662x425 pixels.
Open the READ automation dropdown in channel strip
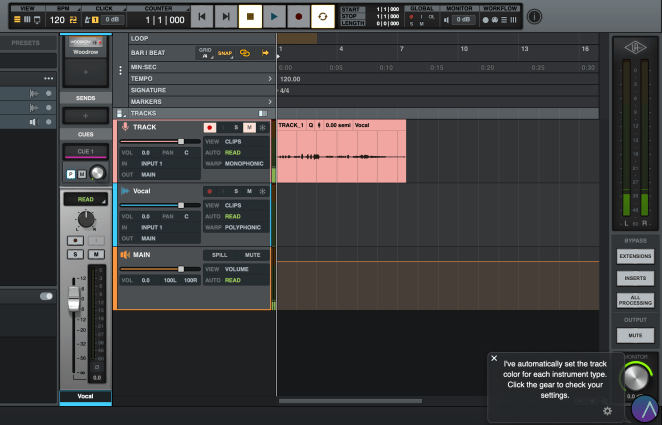tap(85, 199)
